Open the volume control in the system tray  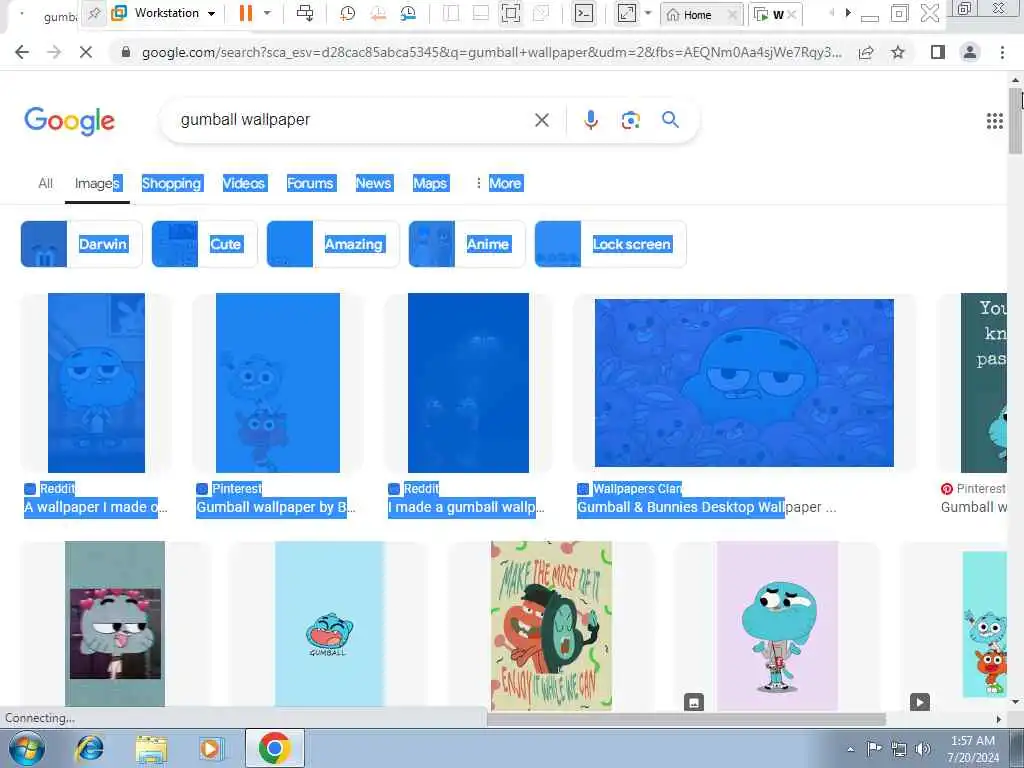click(x=922, y=748)
